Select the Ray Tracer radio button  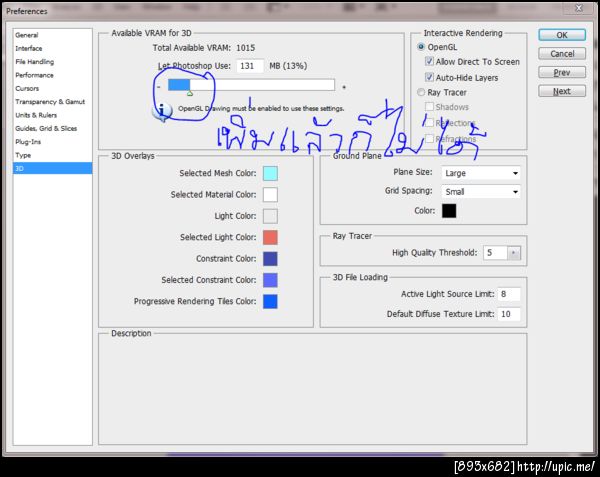click(421, 92)
